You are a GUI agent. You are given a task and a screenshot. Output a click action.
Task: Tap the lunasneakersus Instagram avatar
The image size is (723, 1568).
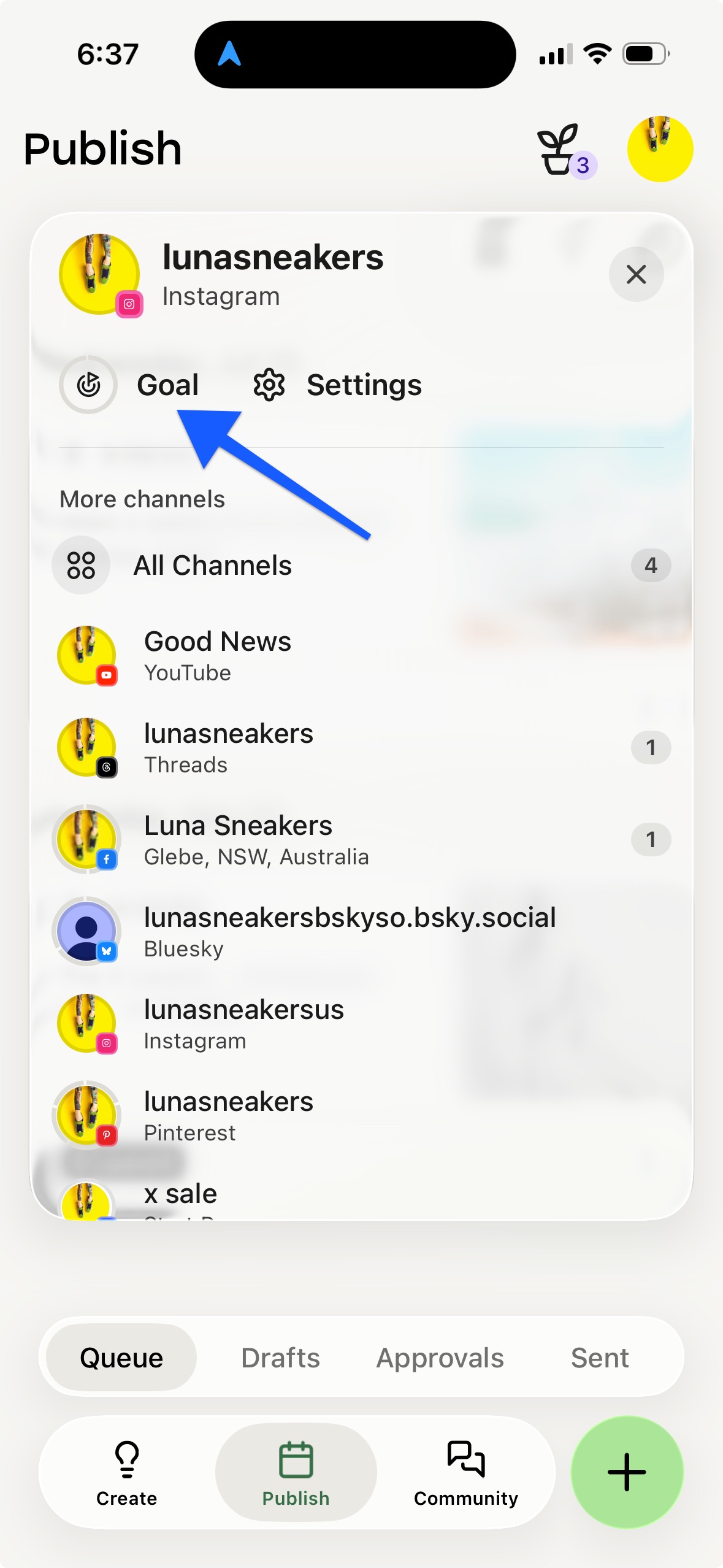pyautogui.click(x=87, y=1024)
